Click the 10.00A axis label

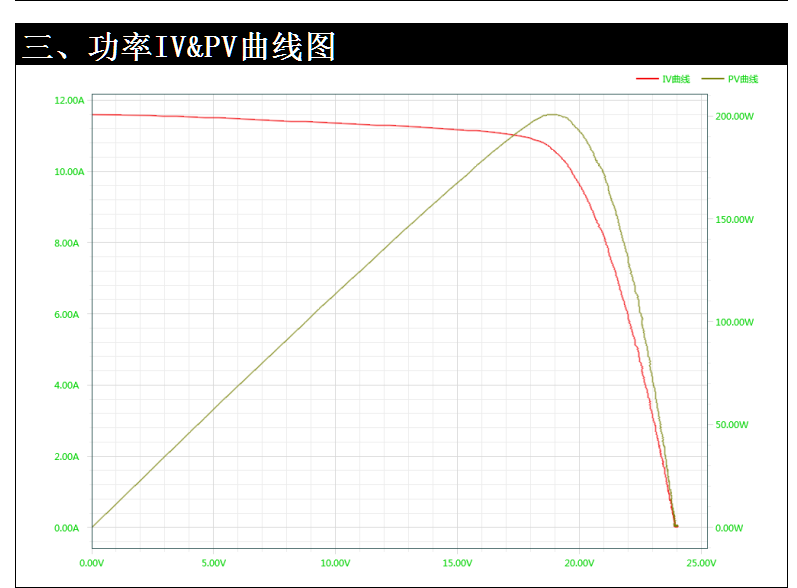(70, 172)
